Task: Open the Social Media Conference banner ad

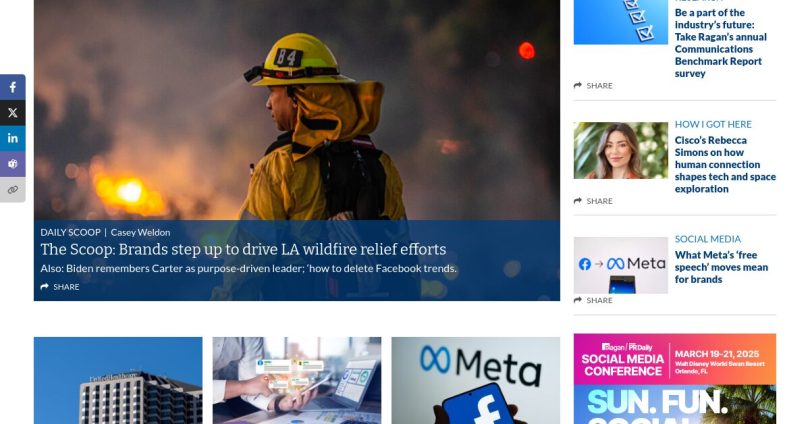Action: (675, 379)
